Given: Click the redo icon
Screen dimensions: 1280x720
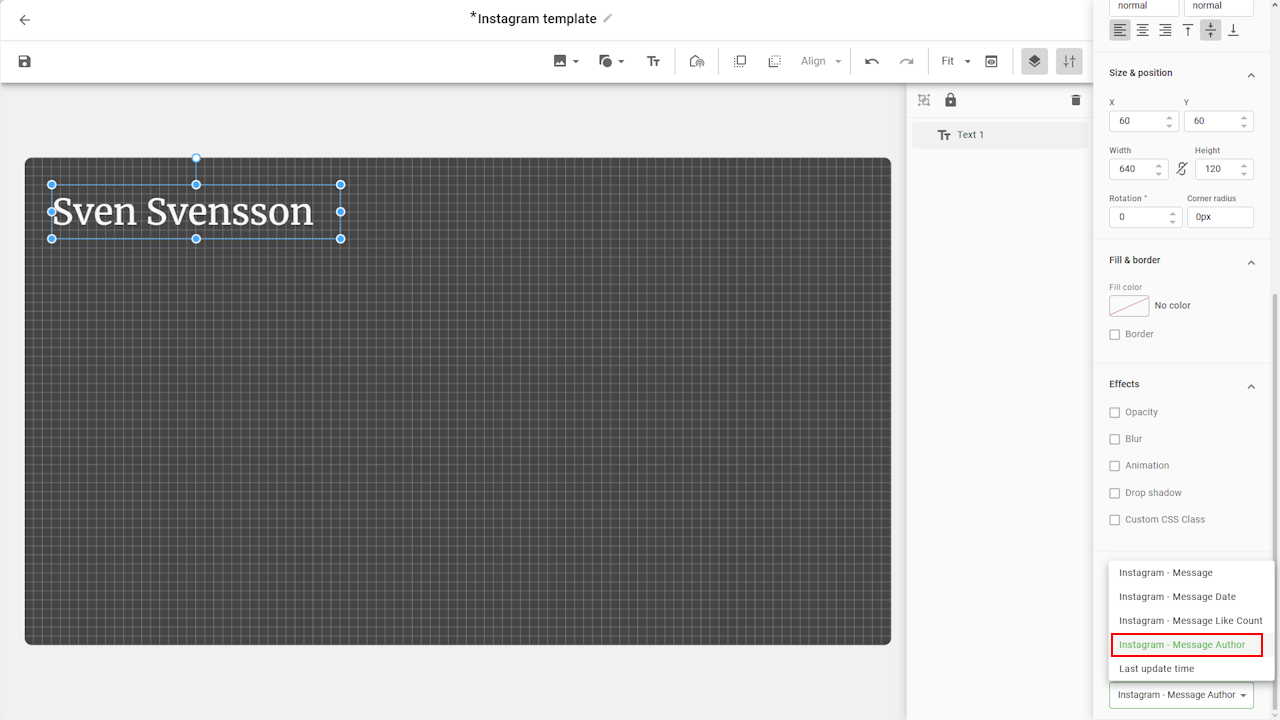Looking at the screenshot, I should (906, 62).
